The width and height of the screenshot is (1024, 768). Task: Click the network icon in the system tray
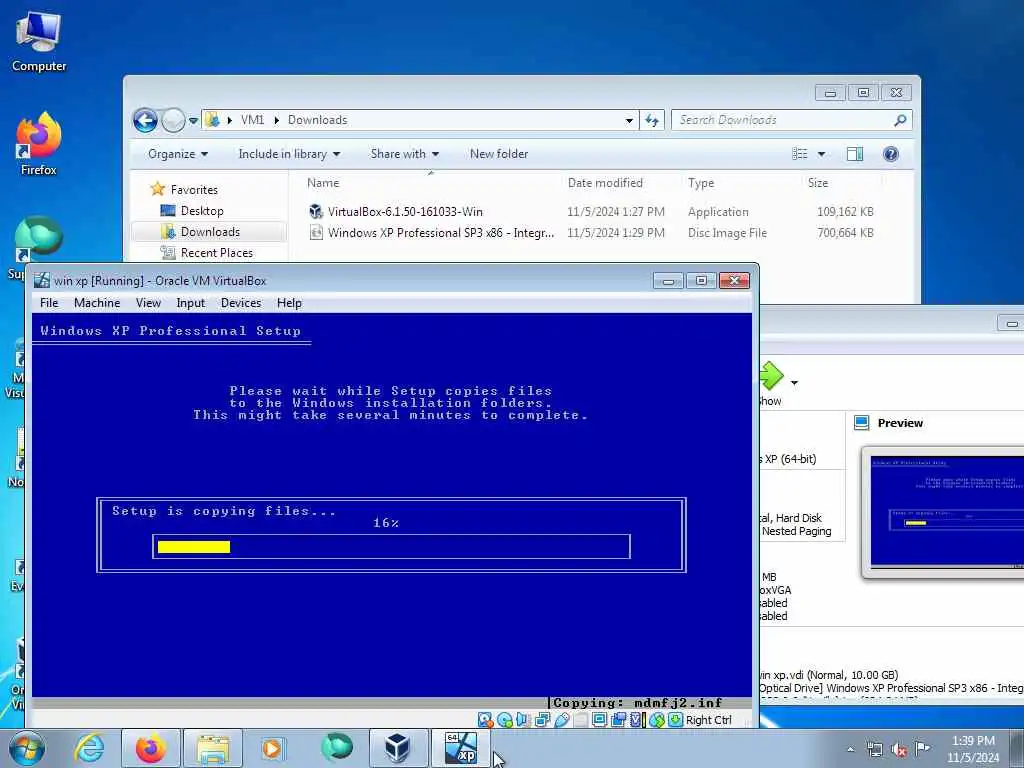click(875, 749)
